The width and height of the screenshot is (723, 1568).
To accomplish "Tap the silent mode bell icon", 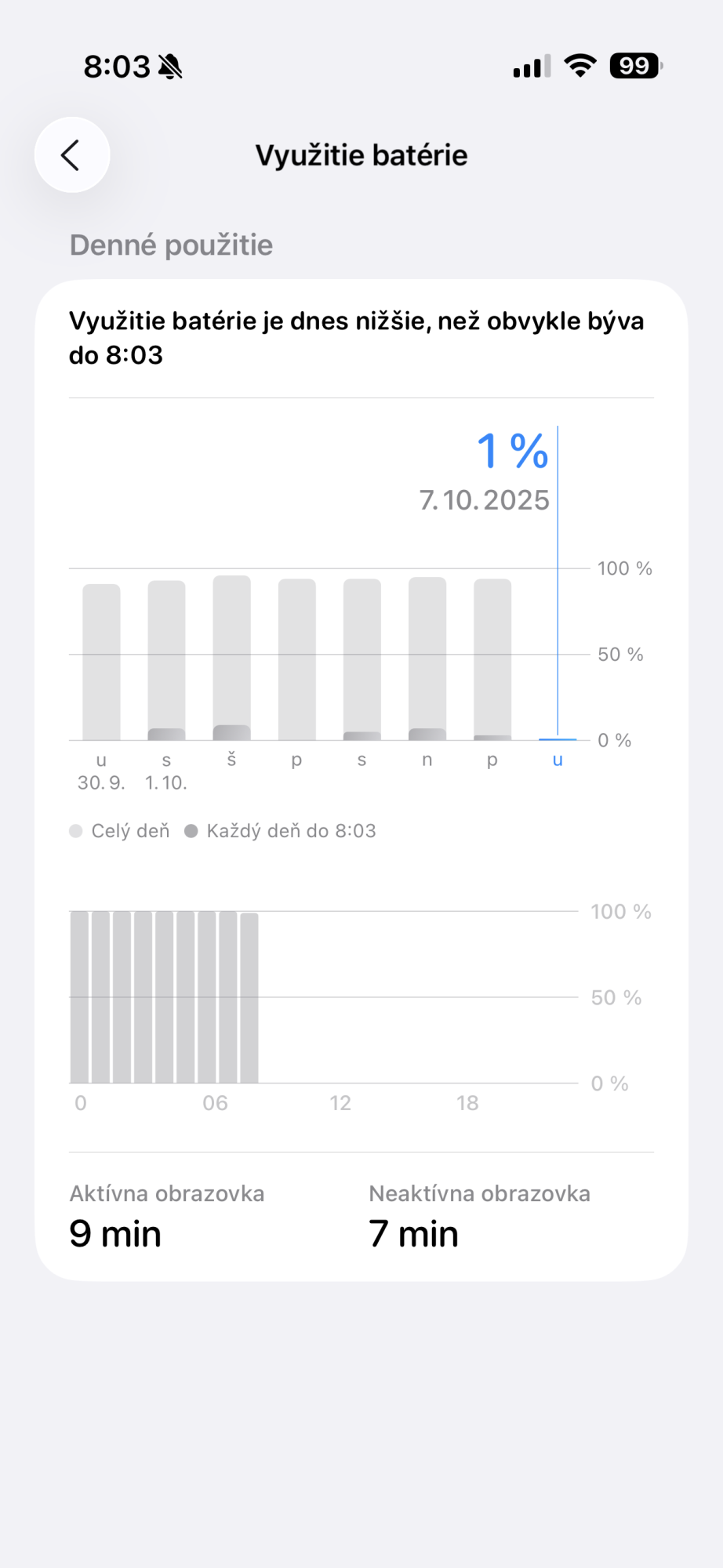I will [x=170, y=67].
